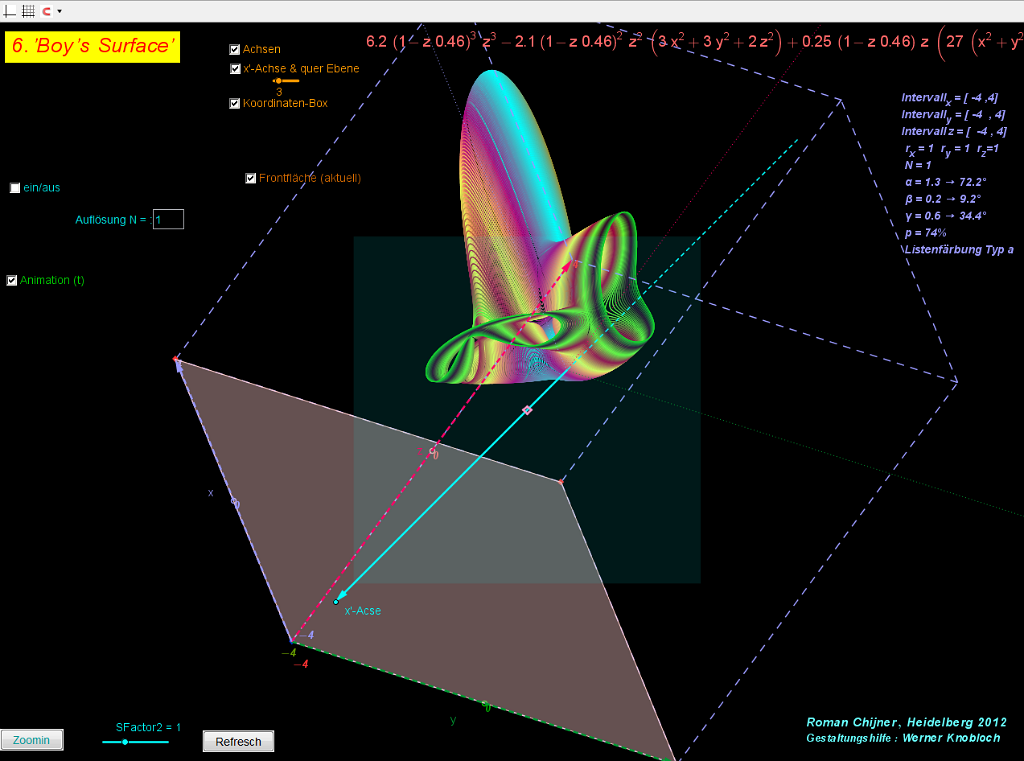1024x761 pixels.
Task: Click the red corner point at left box vertex
Action: [177, 358]
